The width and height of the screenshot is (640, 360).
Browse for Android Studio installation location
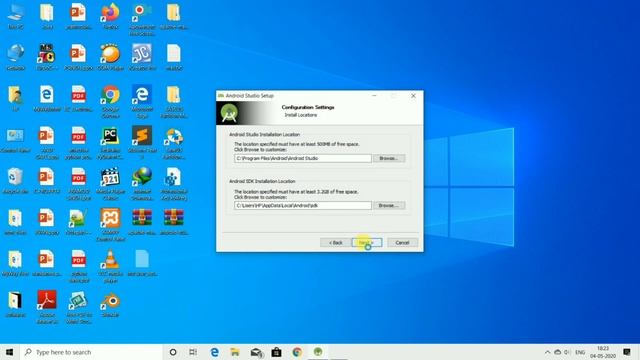point(389,158)
